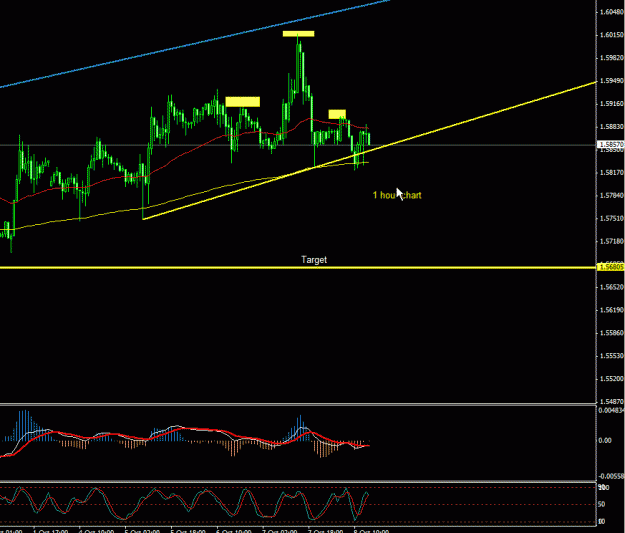Click the 1.59160 price axis label
The image size is (625, 533).
611,104
